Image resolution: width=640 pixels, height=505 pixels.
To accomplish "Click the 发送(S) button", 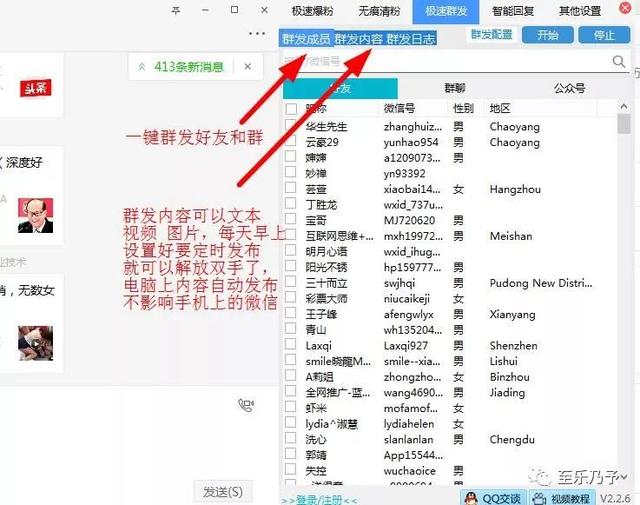I will pos(223,492).
